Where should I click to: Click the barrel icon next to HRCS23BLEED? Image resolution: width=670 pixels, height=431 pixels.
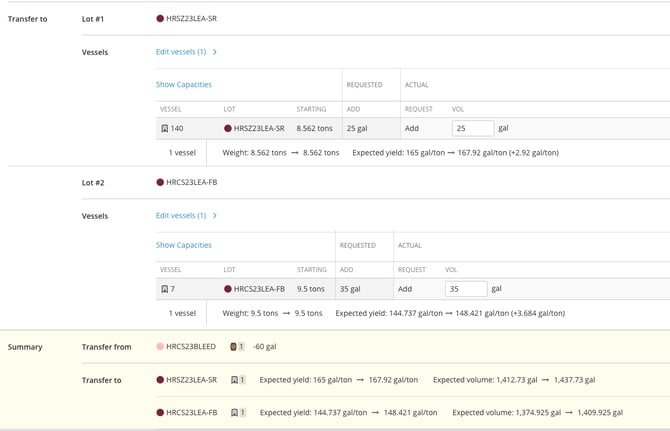pos(234,347)
